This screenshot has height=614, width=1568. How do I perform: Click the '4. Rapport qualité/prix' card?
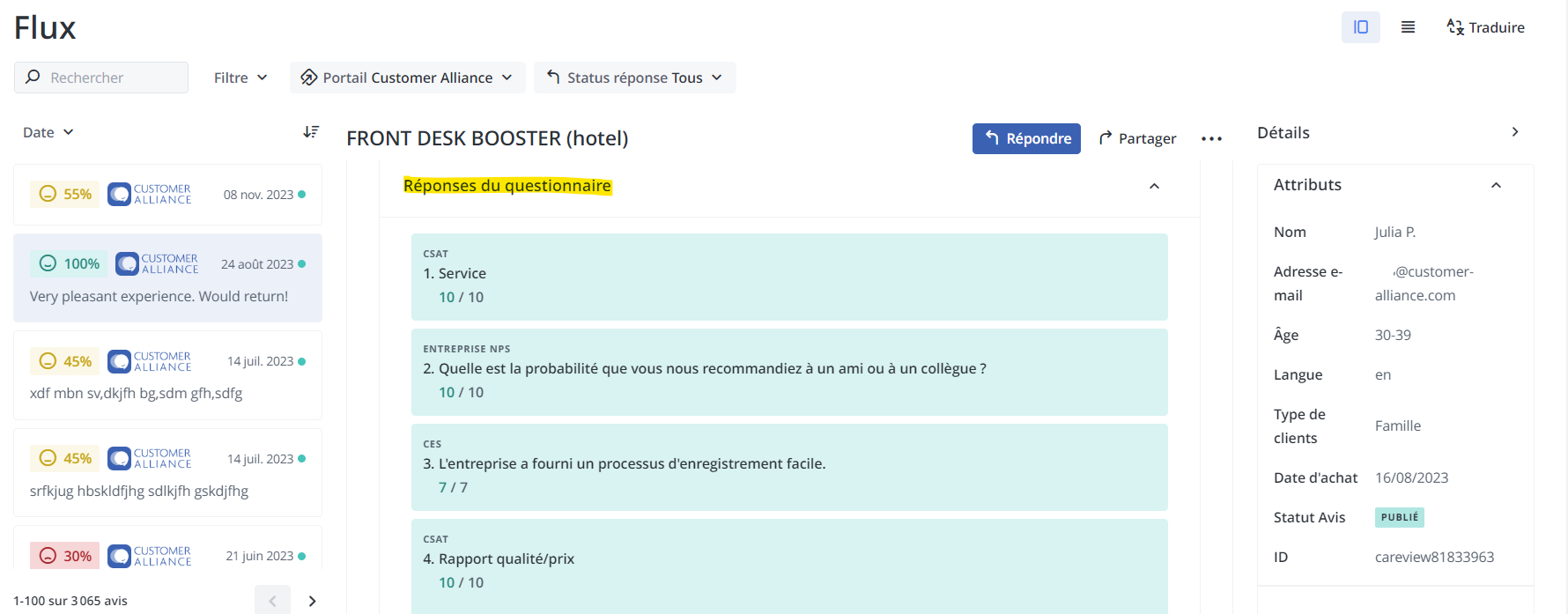click(789, 566)
